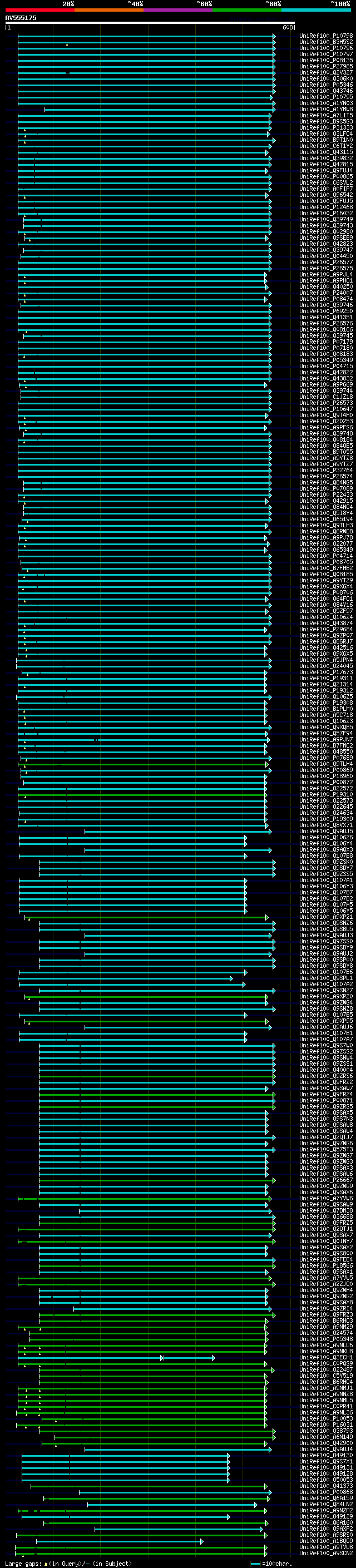This screenshot has height=1568, width=356.
Task: Click the white query sequence bar
Action: pyautogui.click(x=150, y=22)
